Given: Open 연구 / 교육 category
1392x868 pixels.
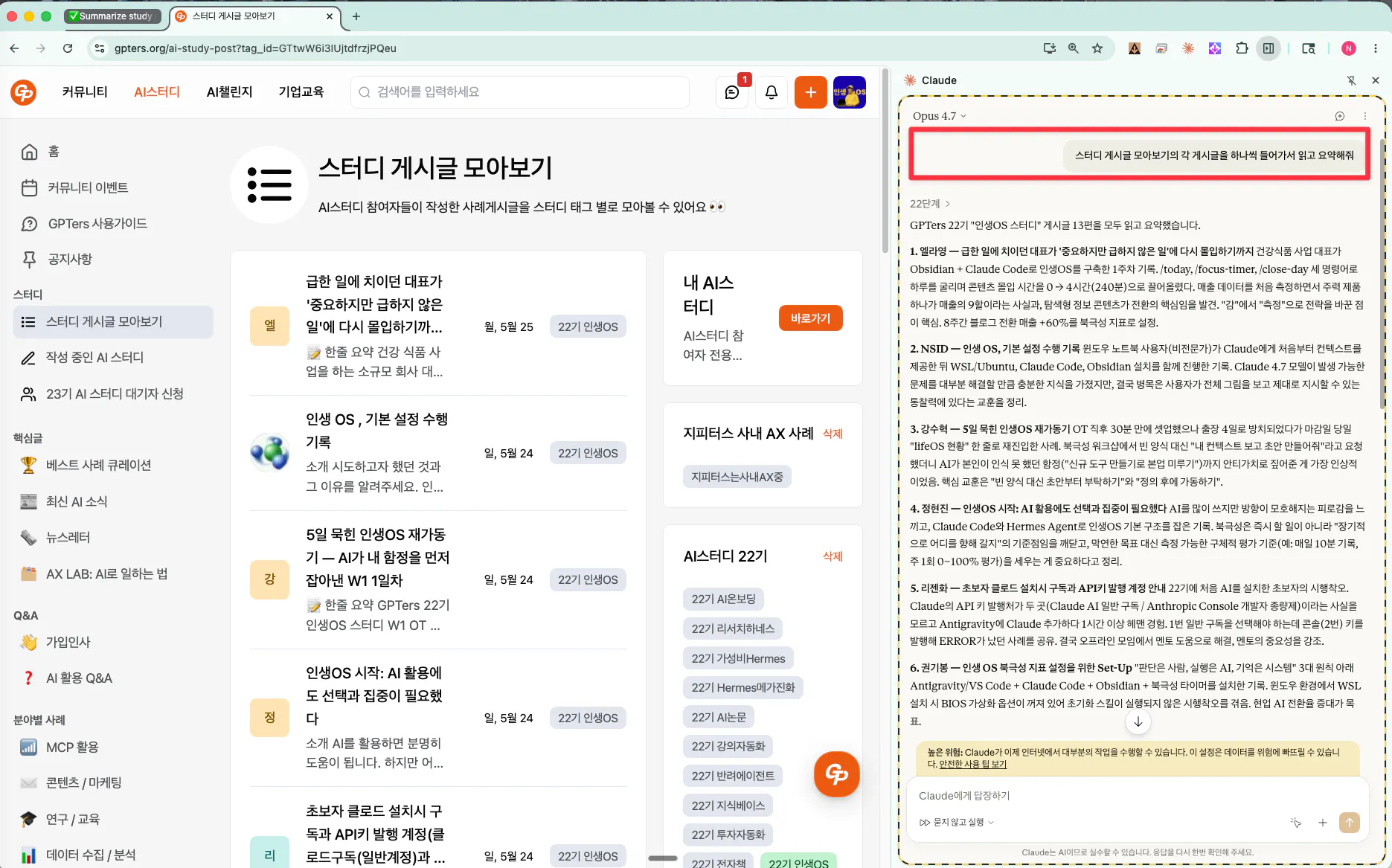Looking at the screenshot, I should click(113, 819).
